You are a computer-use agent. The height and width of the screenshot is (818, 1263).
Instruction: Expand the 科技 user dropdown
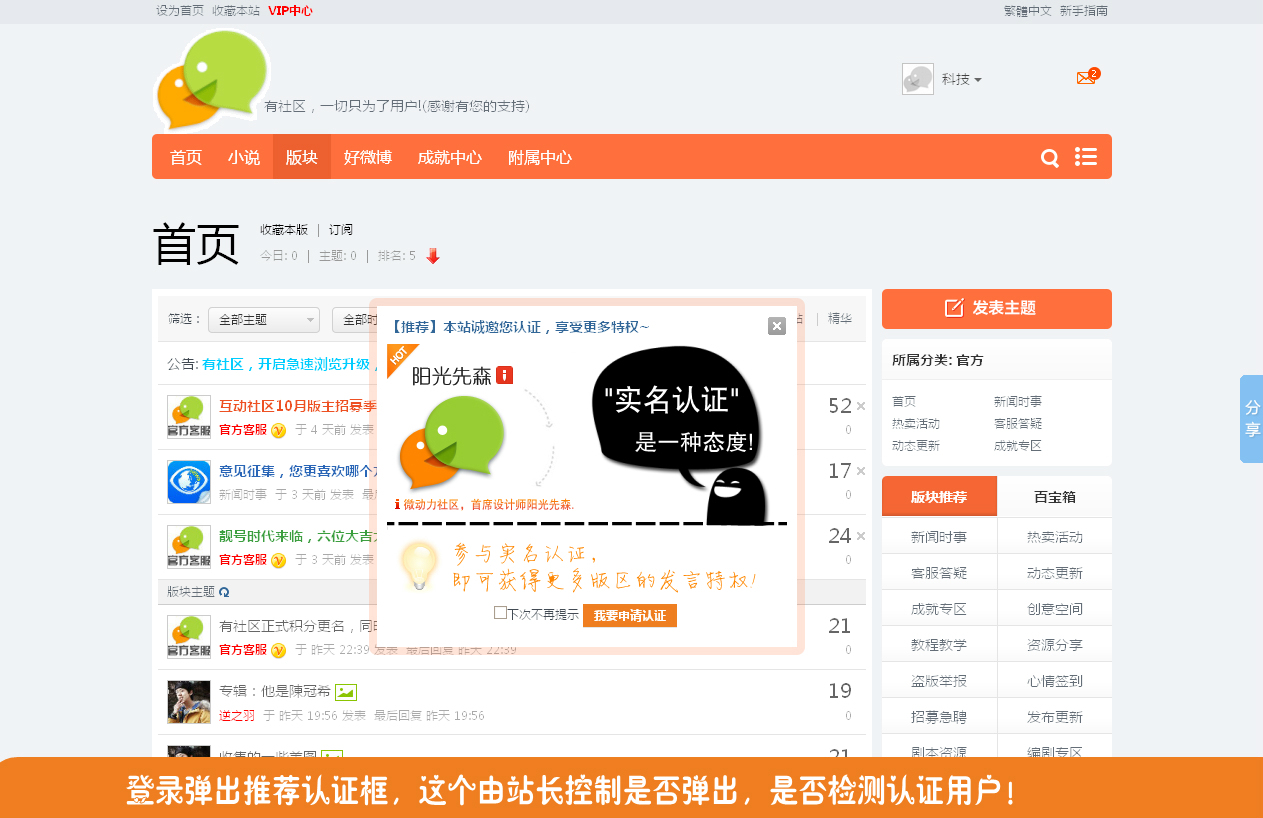961,79
